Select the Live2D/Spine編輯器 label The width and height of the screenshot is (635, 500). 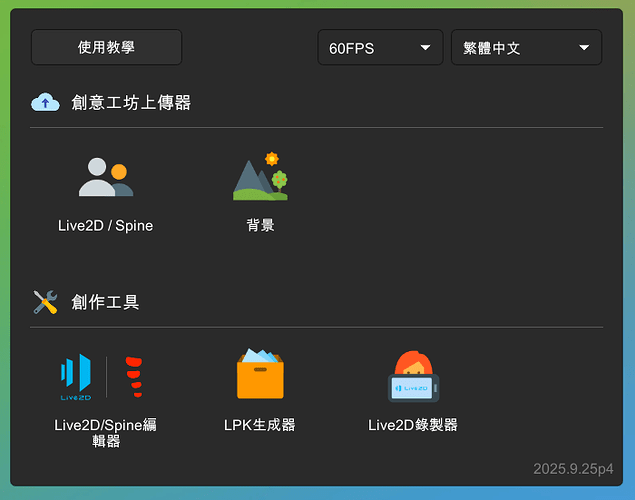[x=105, y=432]
